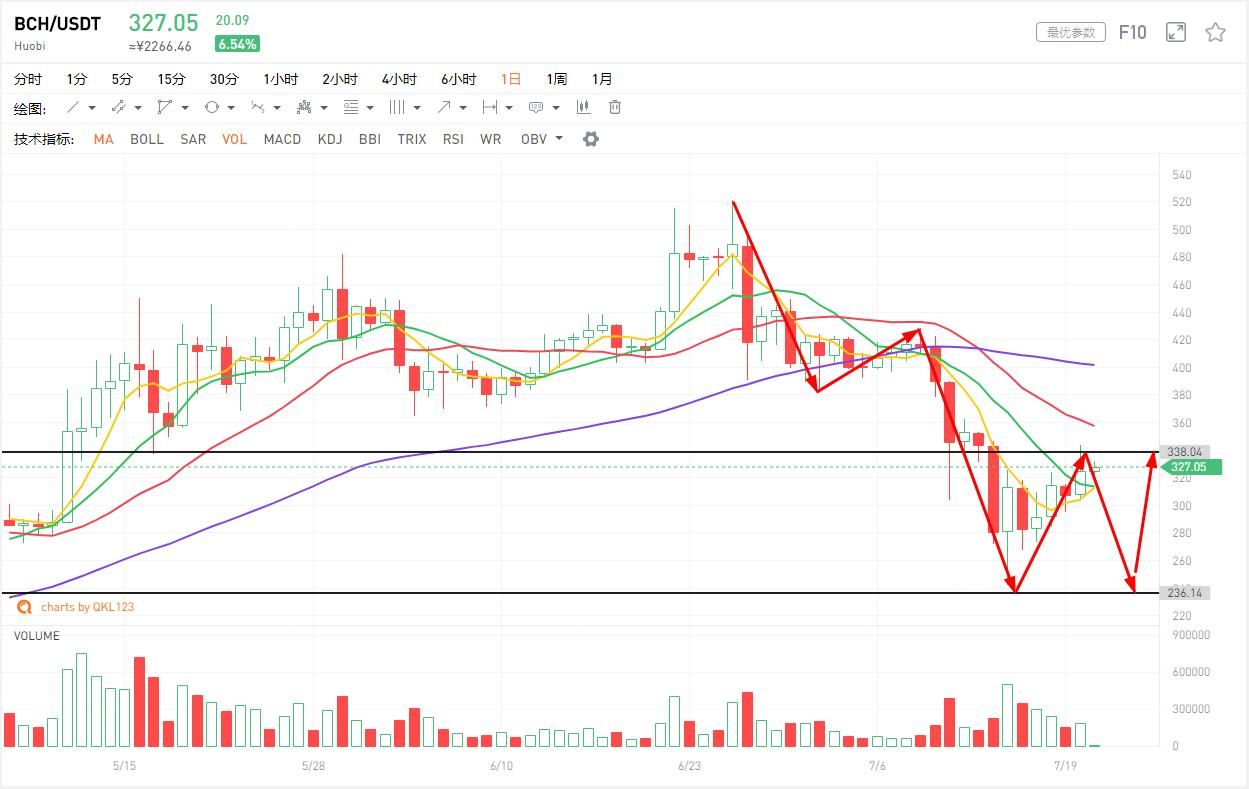Expand the arrow tool dropdown arrow
Screen dimensions: 1249x789
point(463,108)
